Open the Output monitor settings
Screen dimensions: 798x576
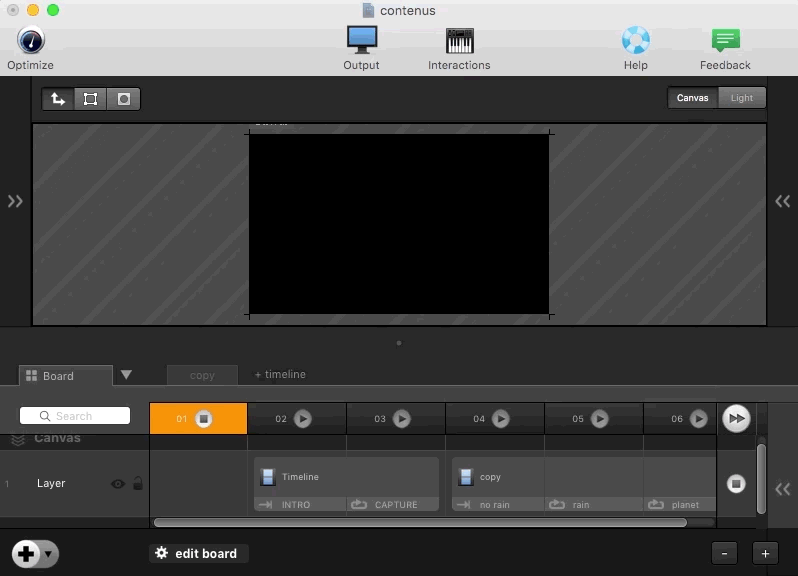[361, 41]
